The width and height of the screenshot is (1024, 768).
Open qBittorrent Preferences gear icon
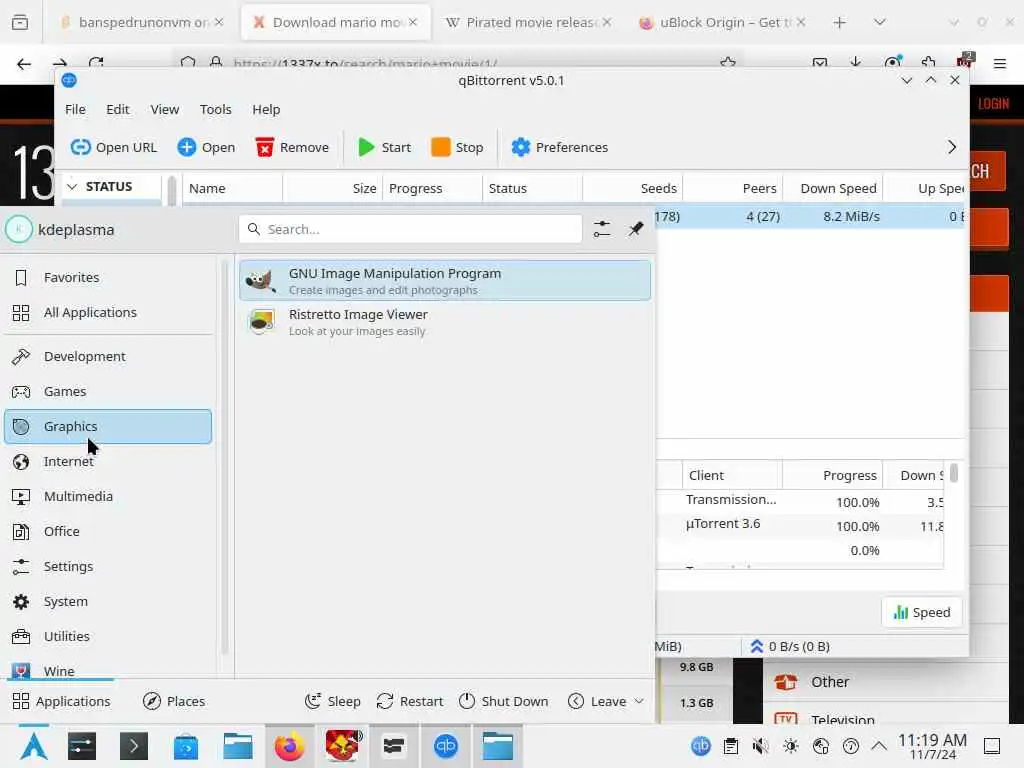click(x=520, y=148)
